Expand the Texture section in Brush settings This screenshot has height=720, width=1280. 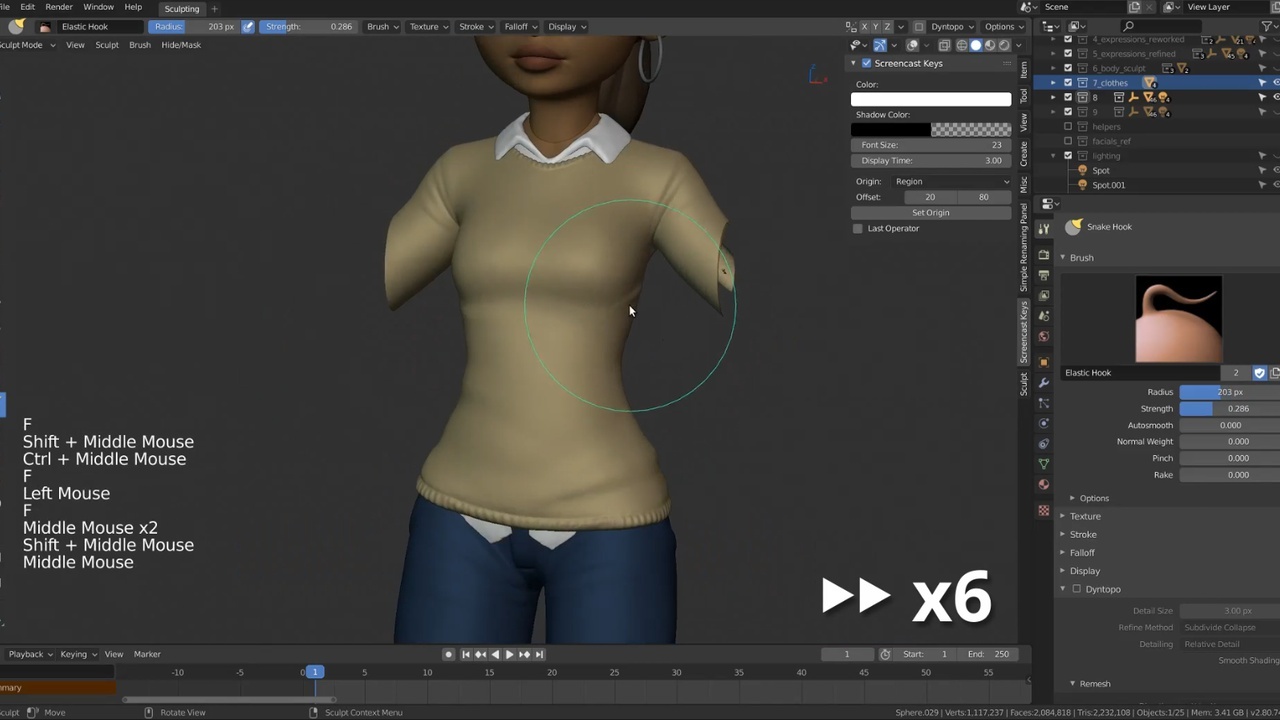tap(1085, 516)
